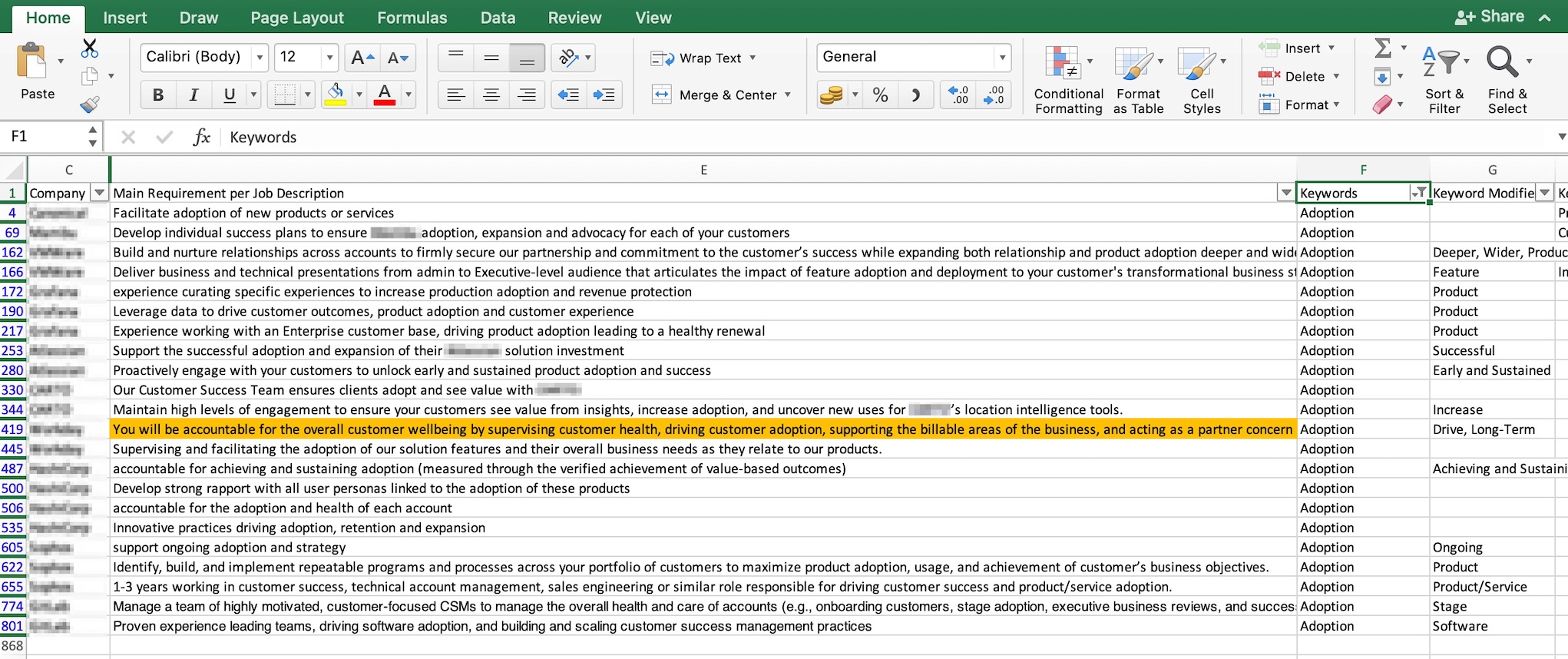Image resolution: width=1568 pixels, height=659 pixels.
Task: Increase font size with the larger A
Action: (362, 58)
